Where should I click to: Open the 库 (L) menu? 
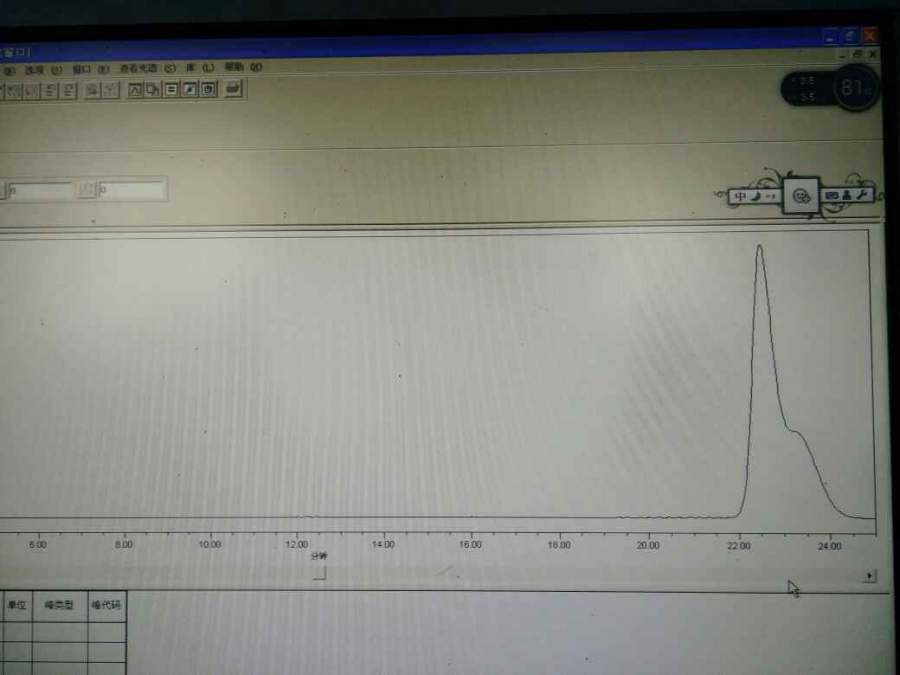200,68
